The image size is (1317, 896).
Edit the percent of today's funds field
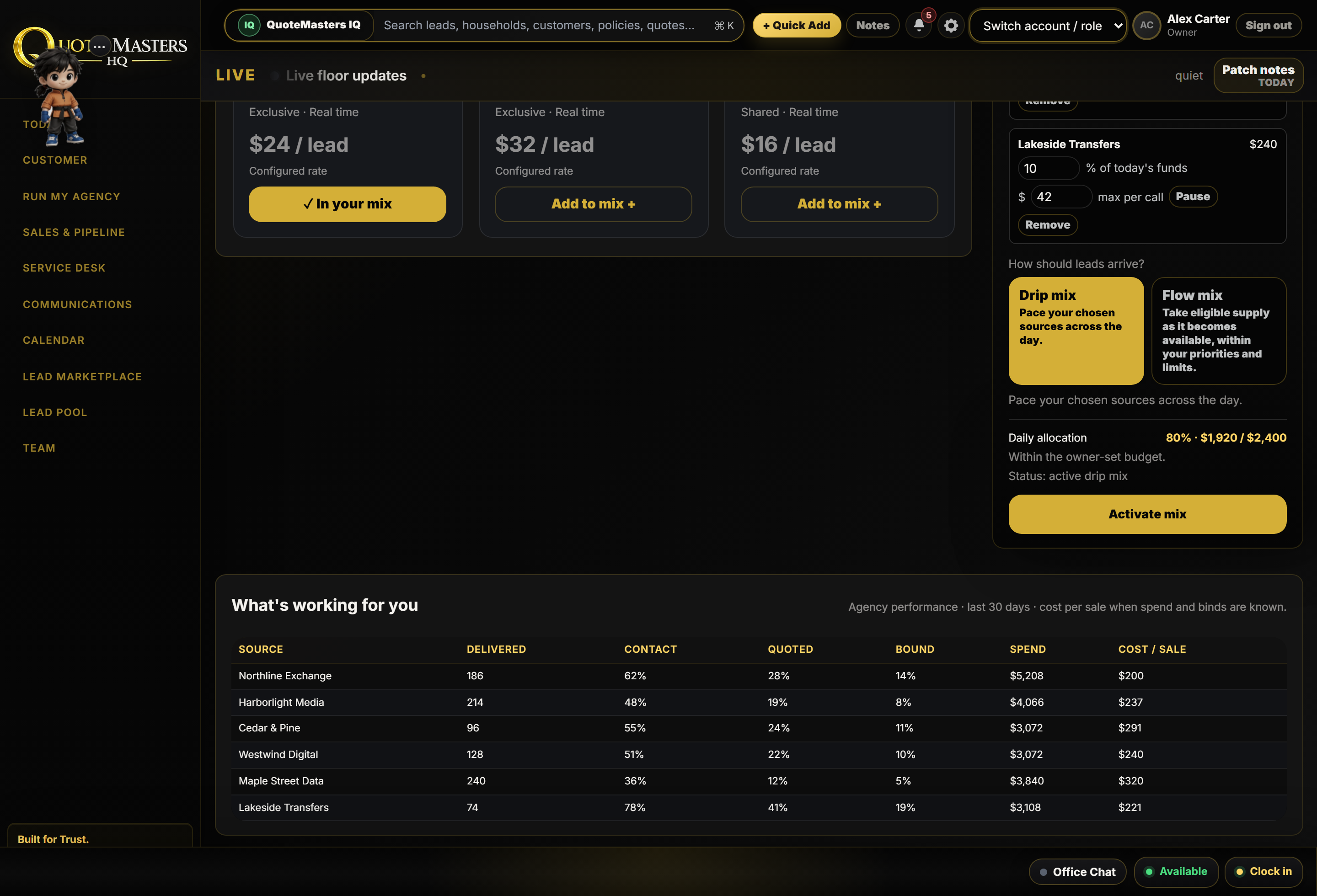[1049, 168]
